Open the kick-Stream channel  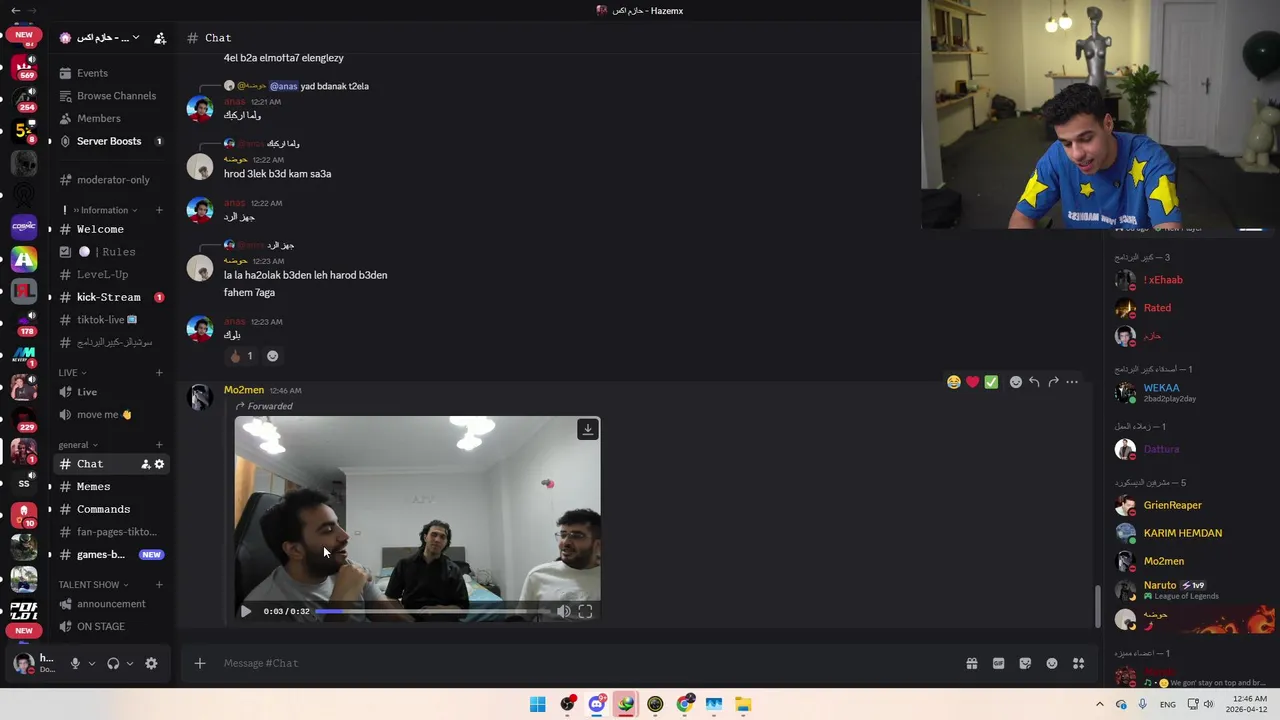coord(111,297)
